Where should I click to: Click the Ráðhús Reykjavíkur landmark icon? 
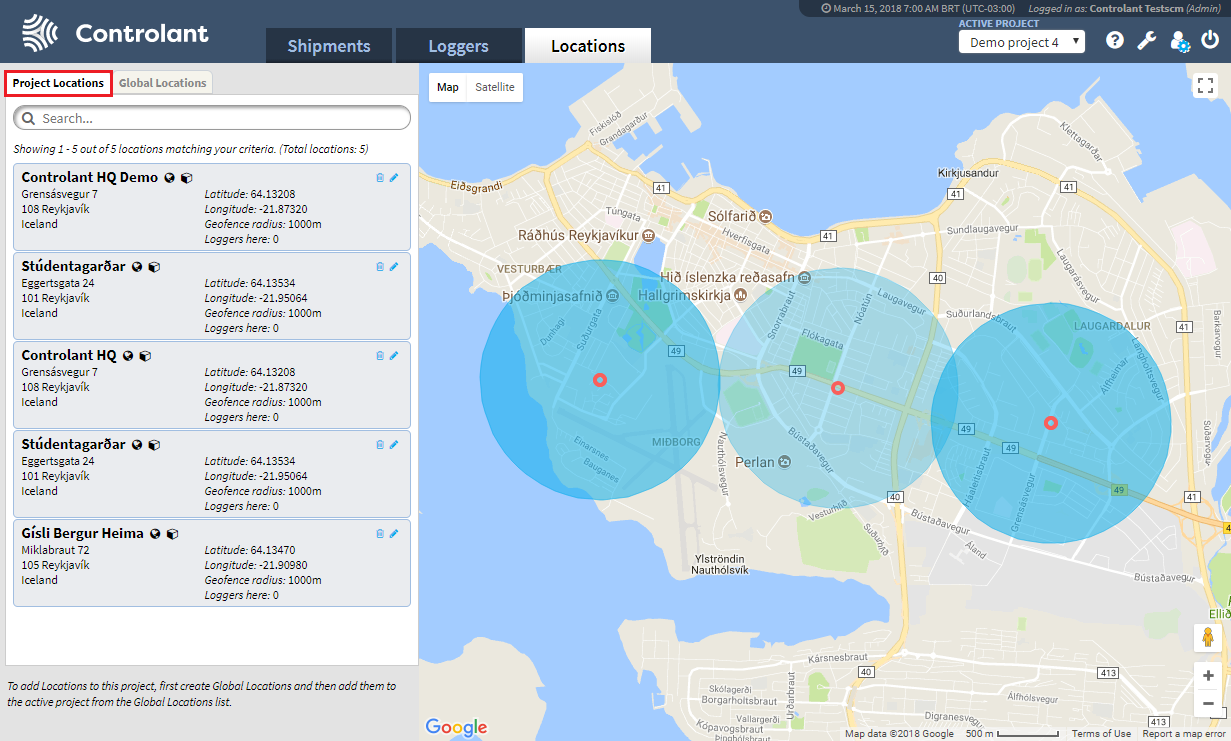[649, 235]
